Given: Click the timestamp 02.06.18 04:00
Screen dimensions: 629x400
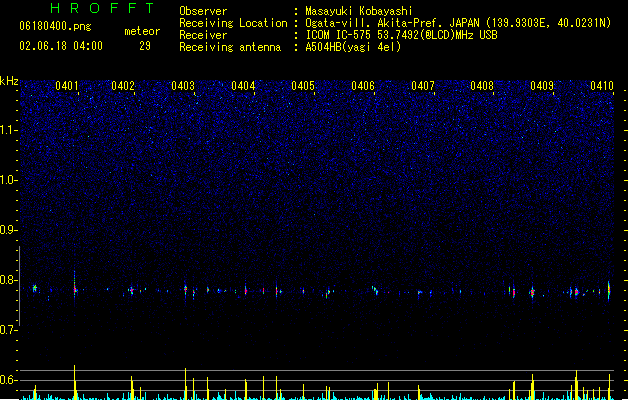Looking at the screenshot, I should [61, 46].
